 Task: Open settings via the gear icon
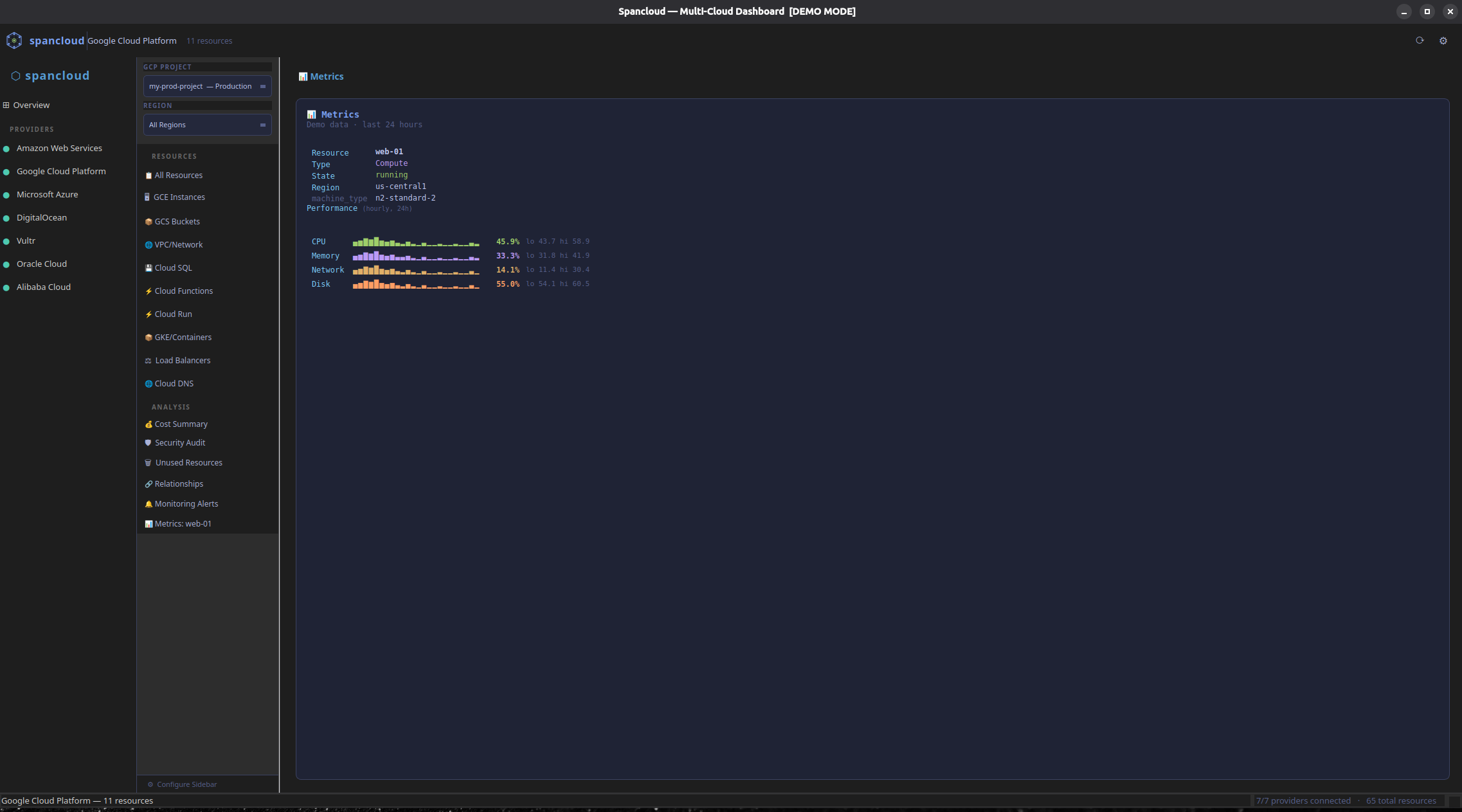[x=1443, y=41]
